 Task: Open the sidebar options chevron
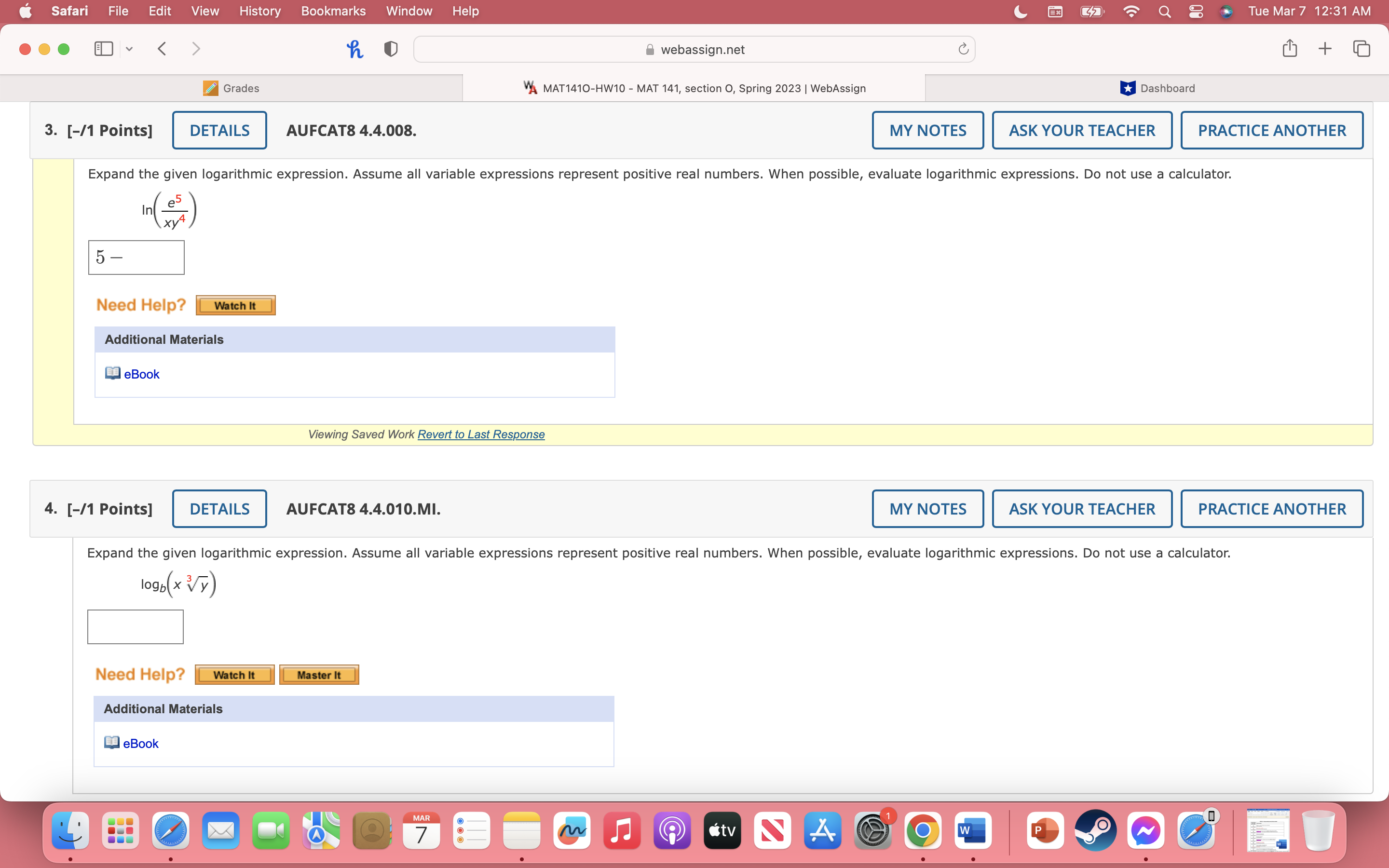(129, 49)
